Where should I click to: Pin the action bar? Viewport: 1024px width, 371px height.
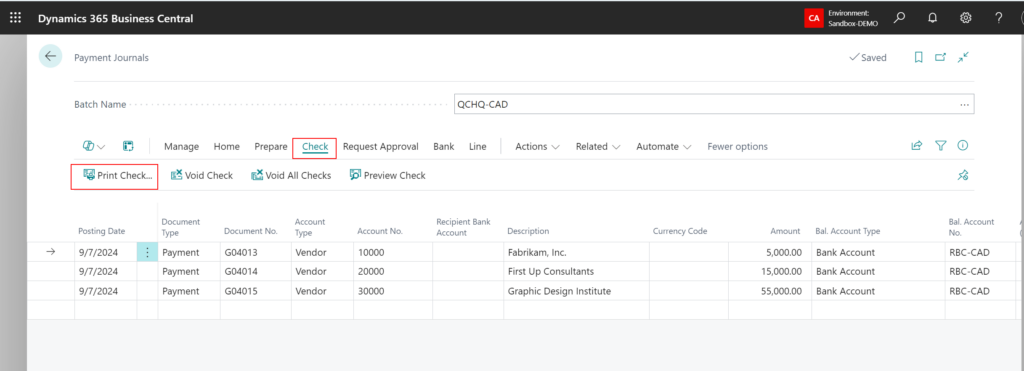point(963,175)
